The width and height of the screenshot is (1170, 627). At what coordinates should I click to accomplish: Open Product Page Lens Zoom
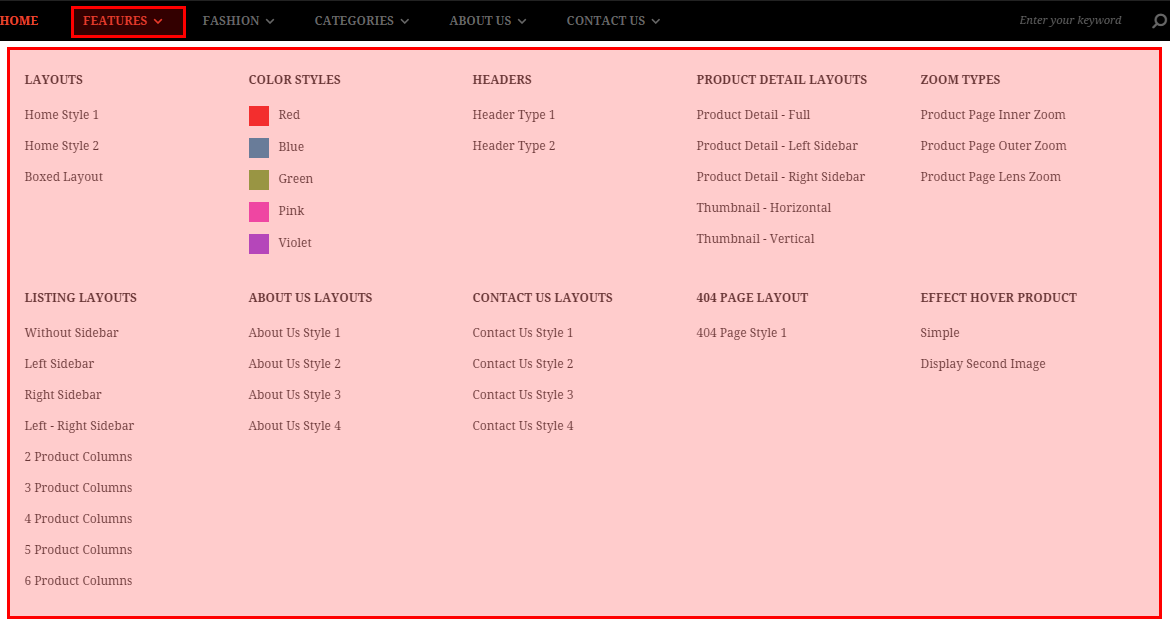[990, 177]
